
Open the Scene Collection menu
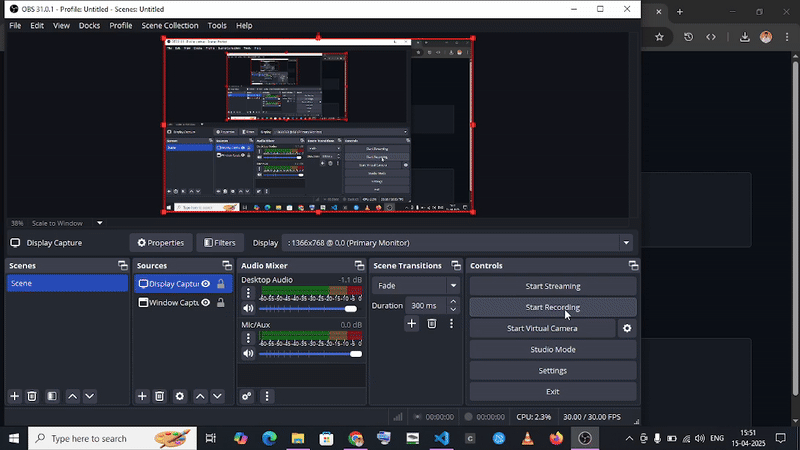[170, 25]
